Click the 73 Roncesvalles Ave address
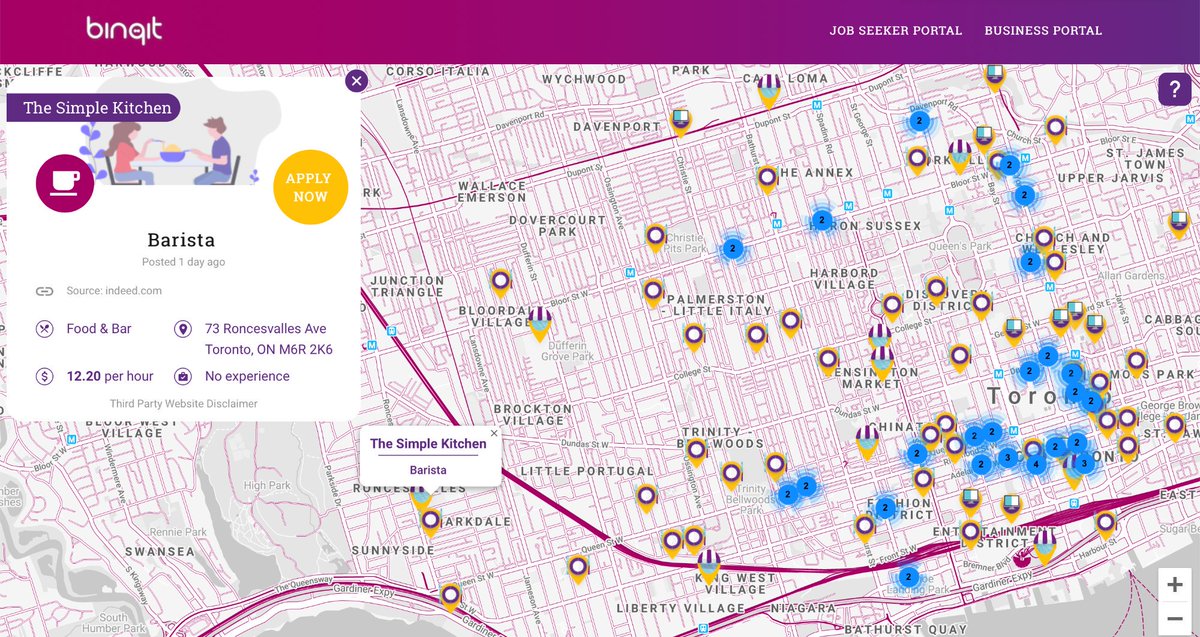The image size is (1200, 637). 269,339
